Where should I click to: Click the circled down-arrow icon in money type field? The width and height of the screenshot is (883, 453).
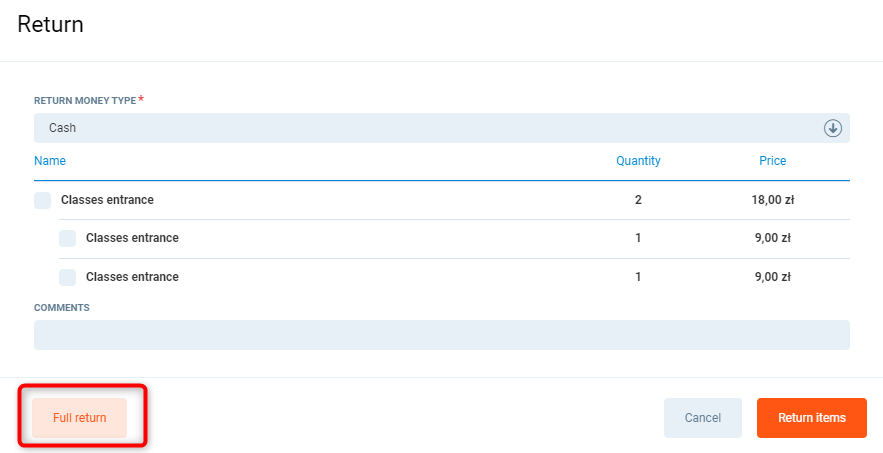pyautogui.click(x=832, y=128)
